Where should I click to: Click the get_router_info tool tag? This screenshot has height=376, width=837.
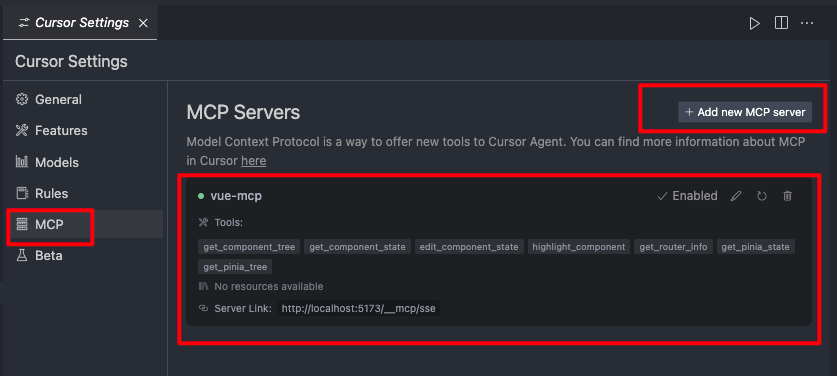tap(673, 247)
